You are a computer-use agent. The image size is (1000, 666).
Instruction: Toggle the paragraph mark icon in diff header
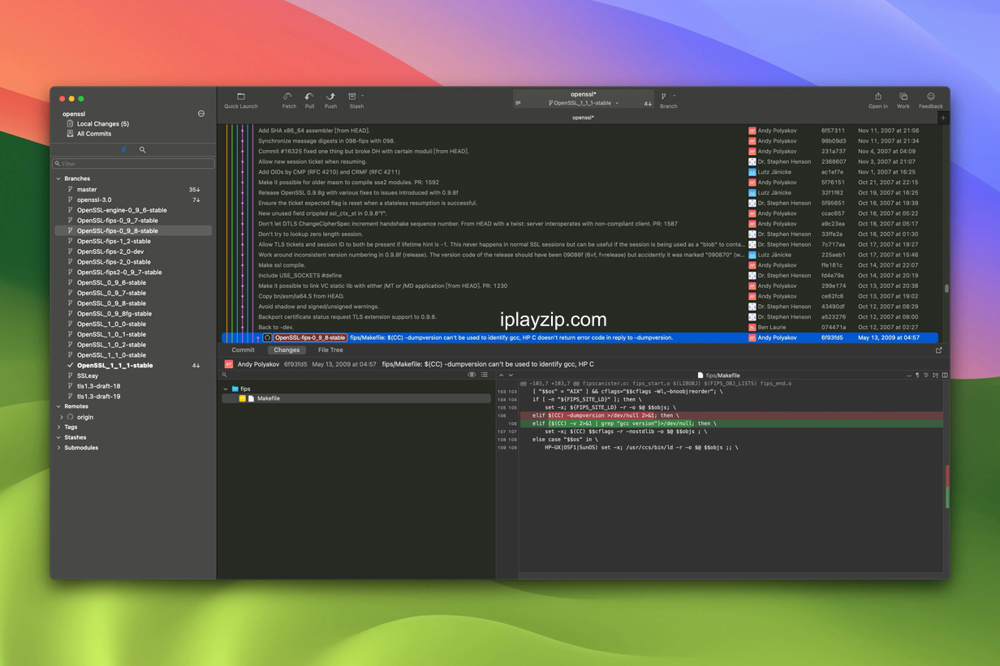[x=918, y=375]
